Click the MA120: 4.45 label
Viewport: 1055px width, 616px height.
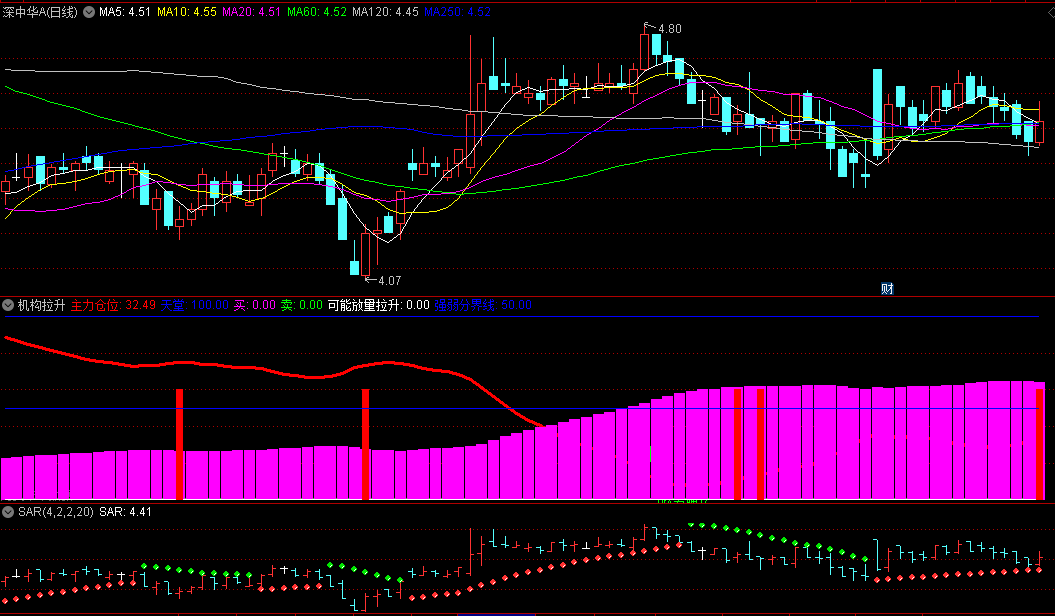(x=385, y=12)
